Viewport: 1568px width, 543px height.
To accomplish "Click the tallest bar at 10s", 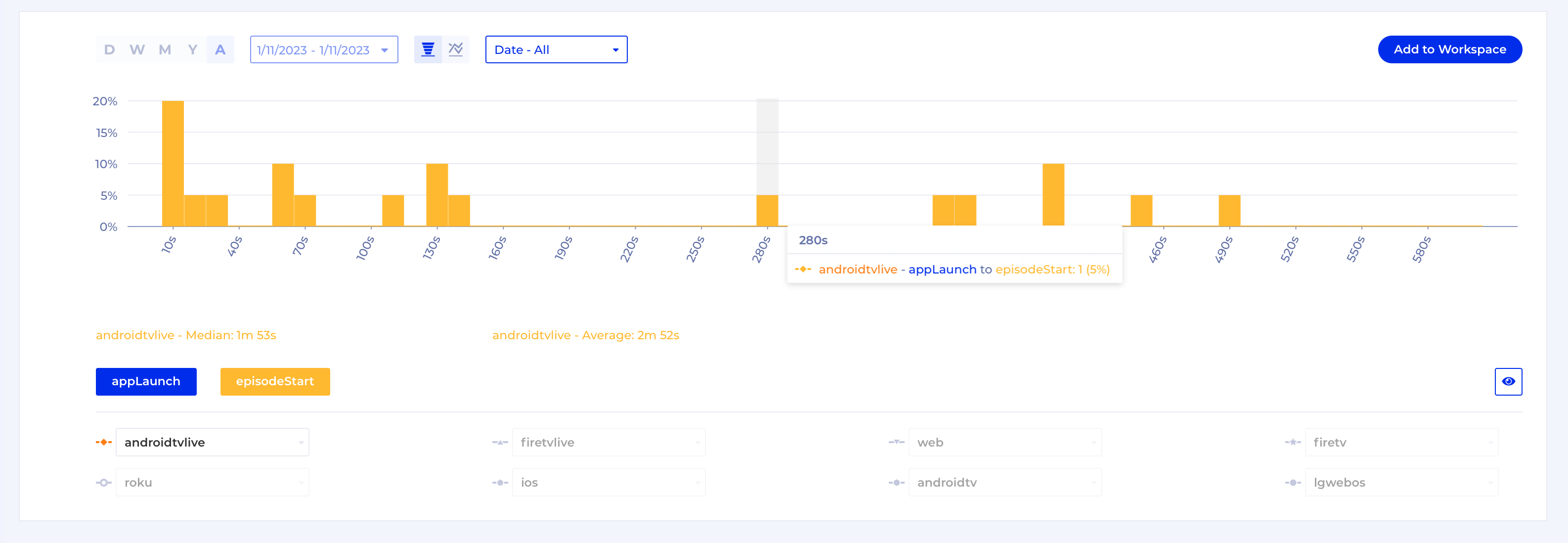I will click(x=173, y=163).
